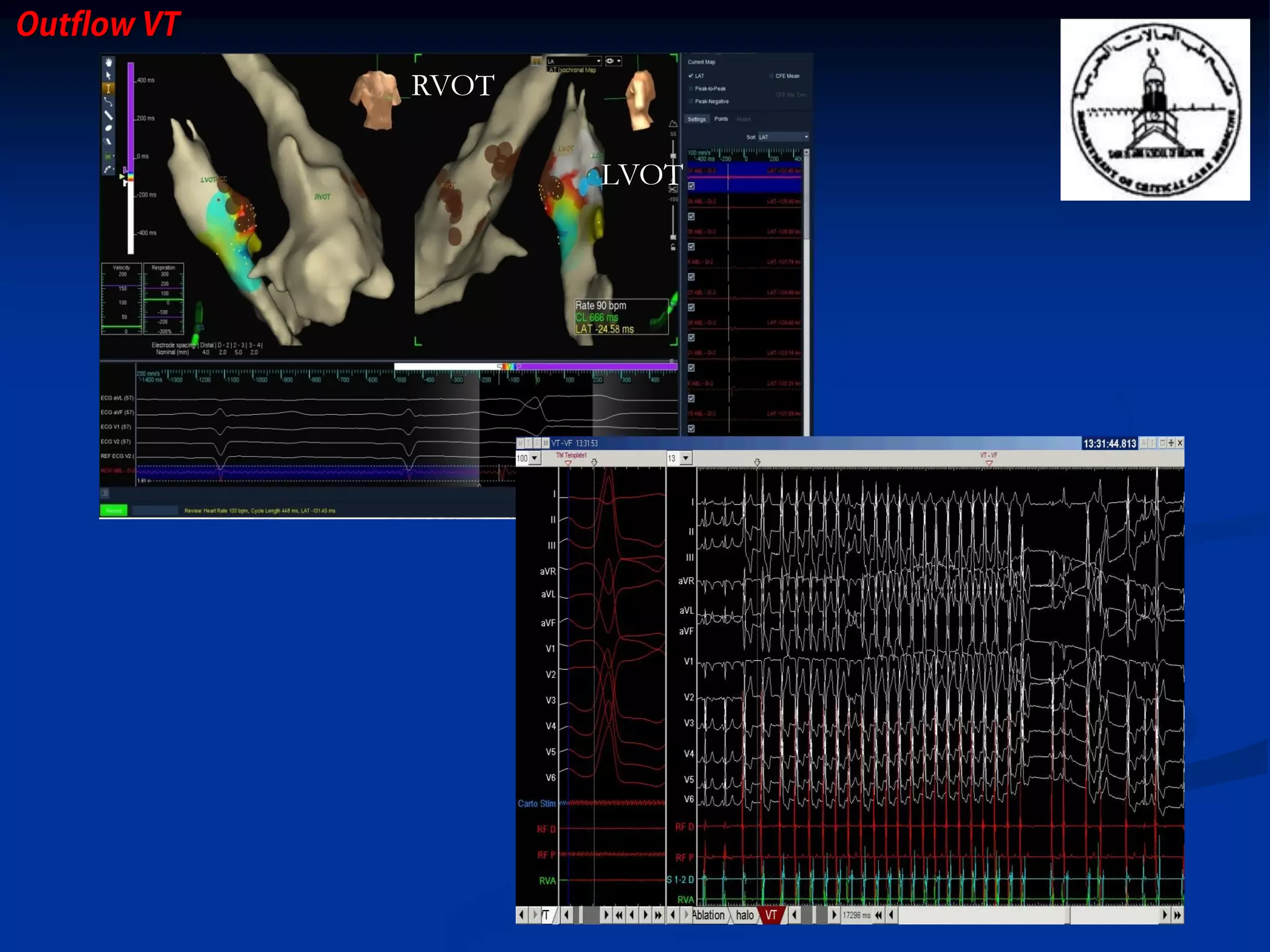Click points list vertical scrollbar
The width and height of the screenshot is (1270, 952).
coord(806,291)
